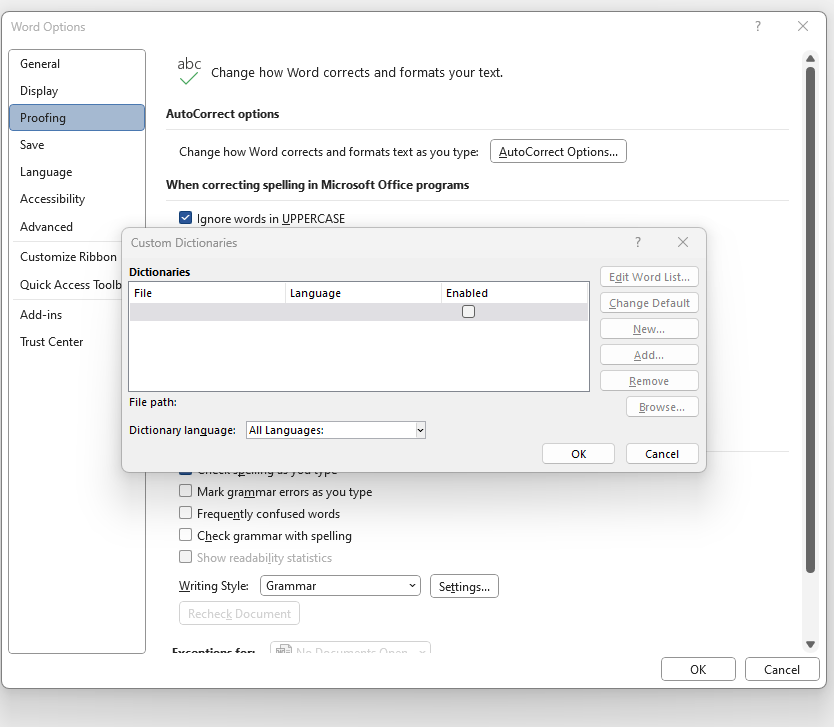
Task: Click the scrollbar down arrow
Action: click(811, 644)
